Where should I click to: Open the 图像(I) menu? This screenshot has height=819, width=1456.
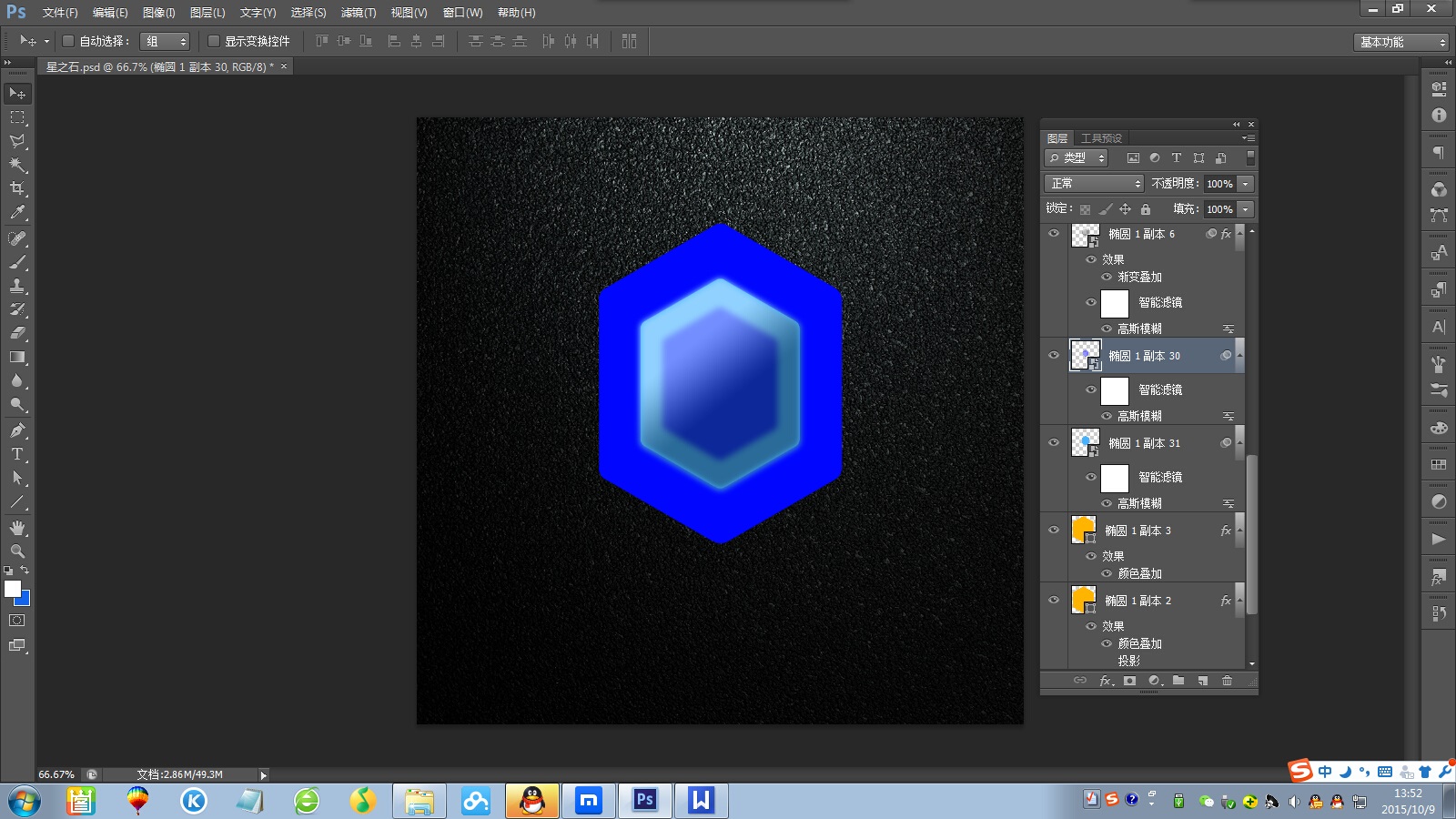click(159, 13)
